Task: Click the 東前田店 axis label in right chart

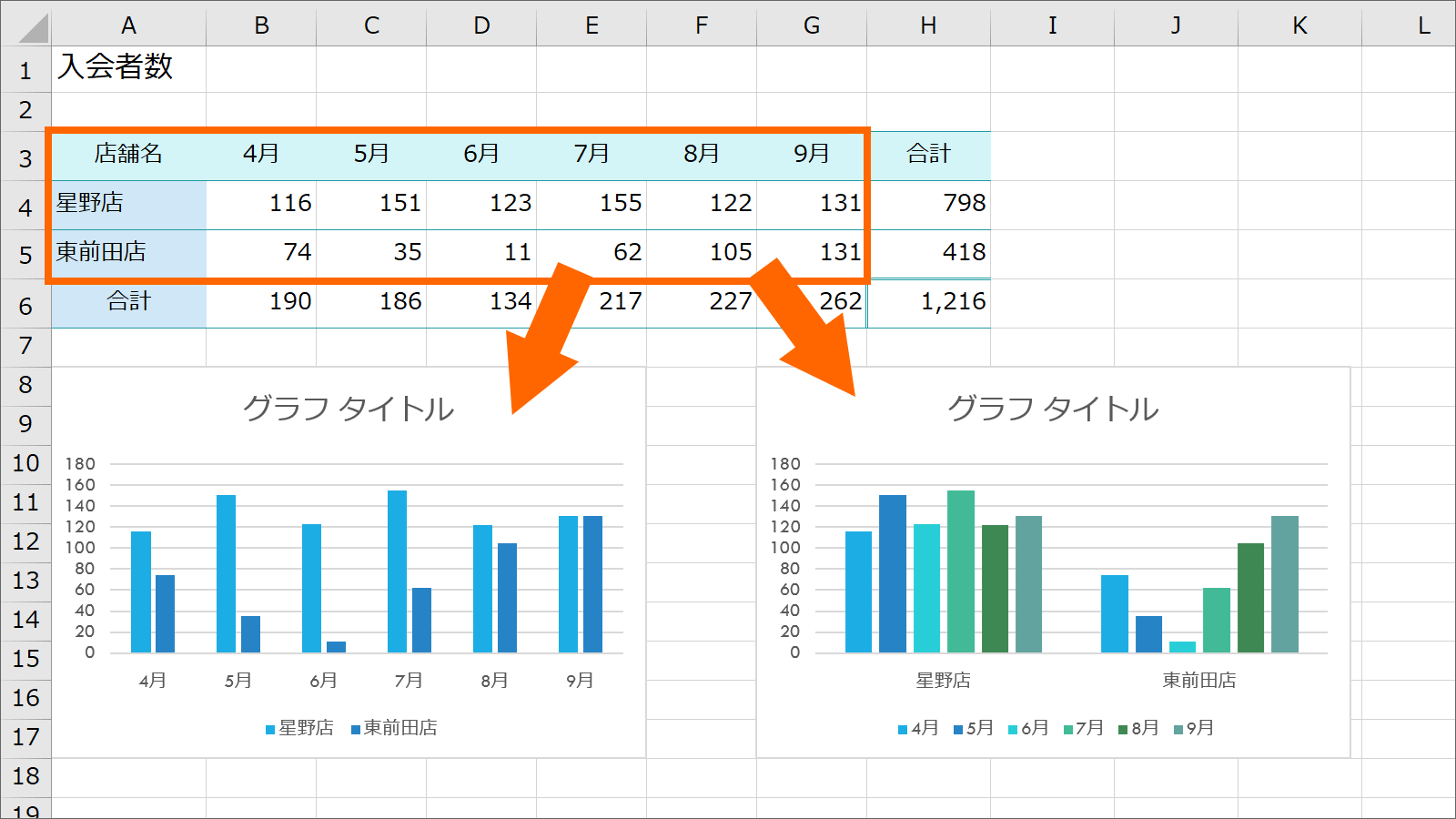Action: 1199,681
